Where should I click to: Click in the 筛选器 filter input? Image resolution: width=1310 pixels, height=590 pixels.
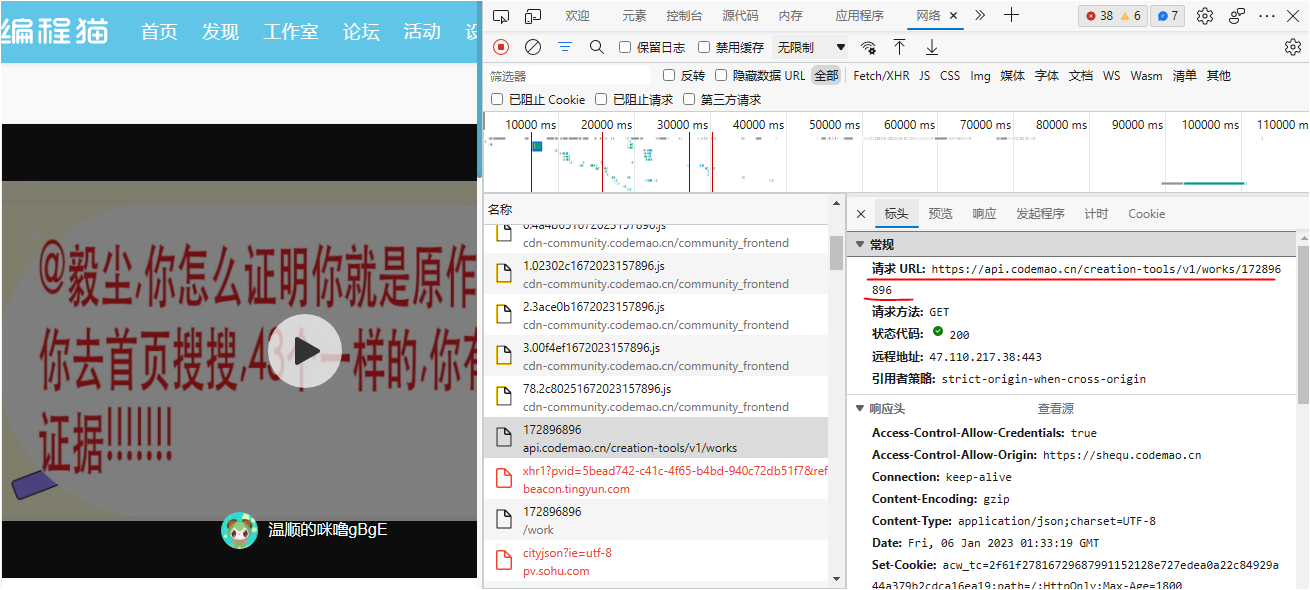tap(568, 76)
